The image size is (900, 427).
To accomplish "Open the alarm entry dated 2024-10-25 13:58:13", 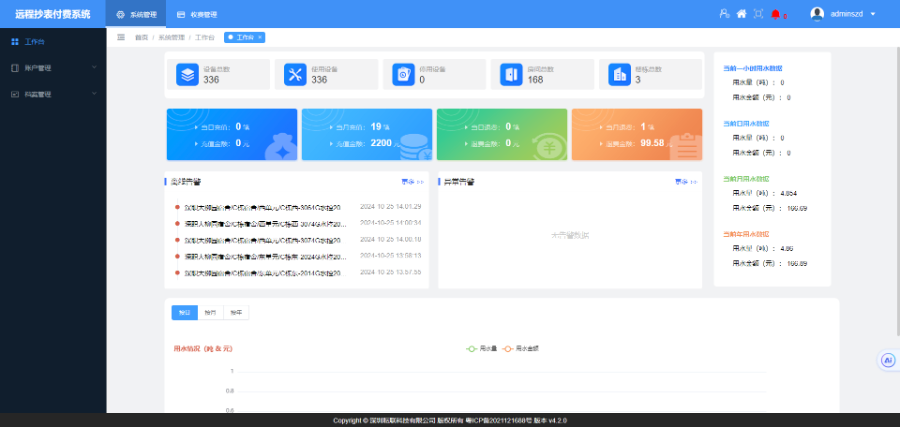I will [298, 256].
